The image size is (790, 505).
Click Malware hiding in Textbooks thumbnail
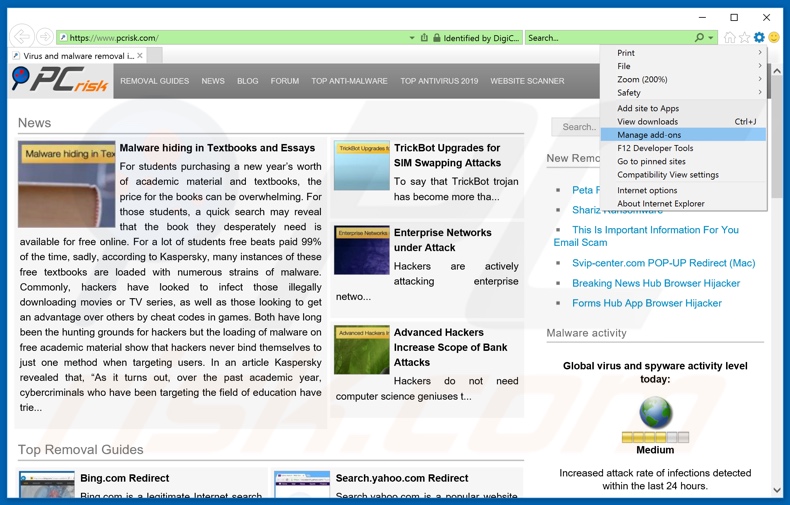(67, 184)
